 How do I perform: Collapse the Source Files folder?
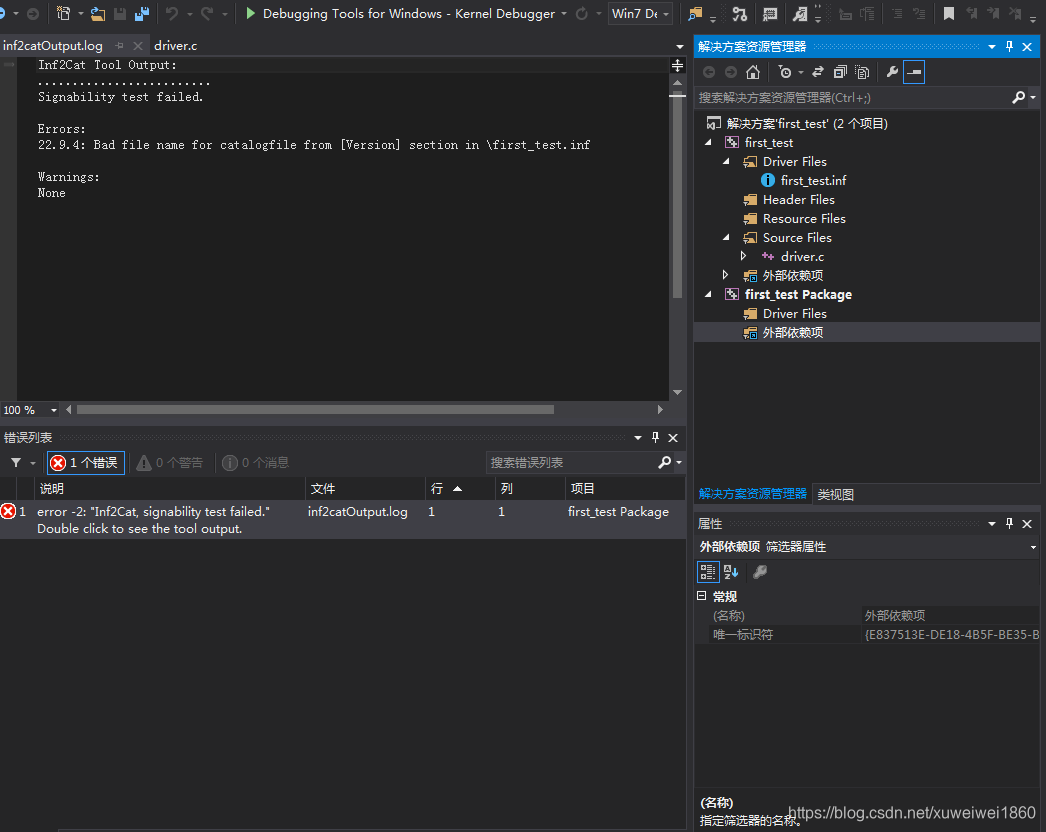click(x=726, y=238)
